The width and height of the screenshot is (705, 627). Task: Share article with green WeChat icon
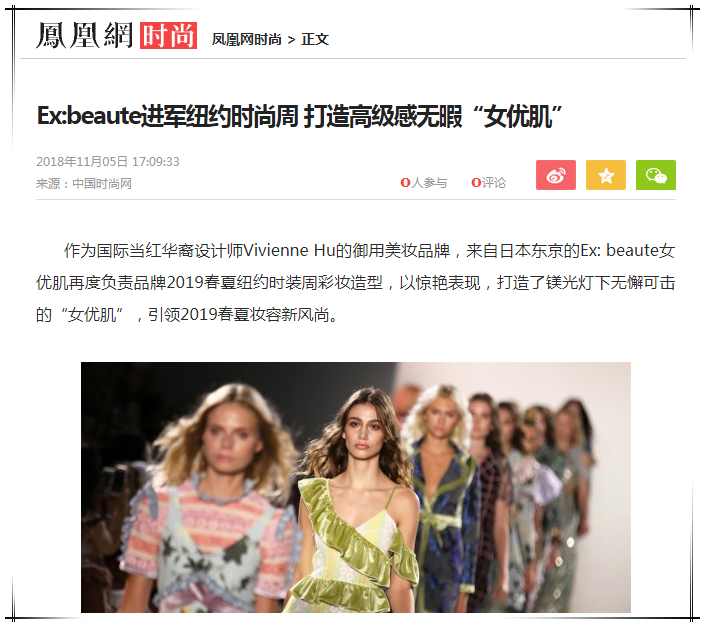(x=656, y=175)
